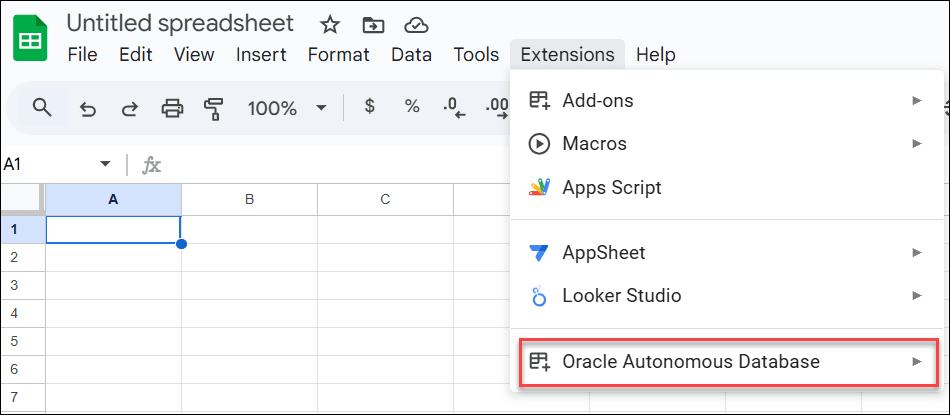Apply percent format button
This screenshot has width=950, height=415.
point(412,107)
